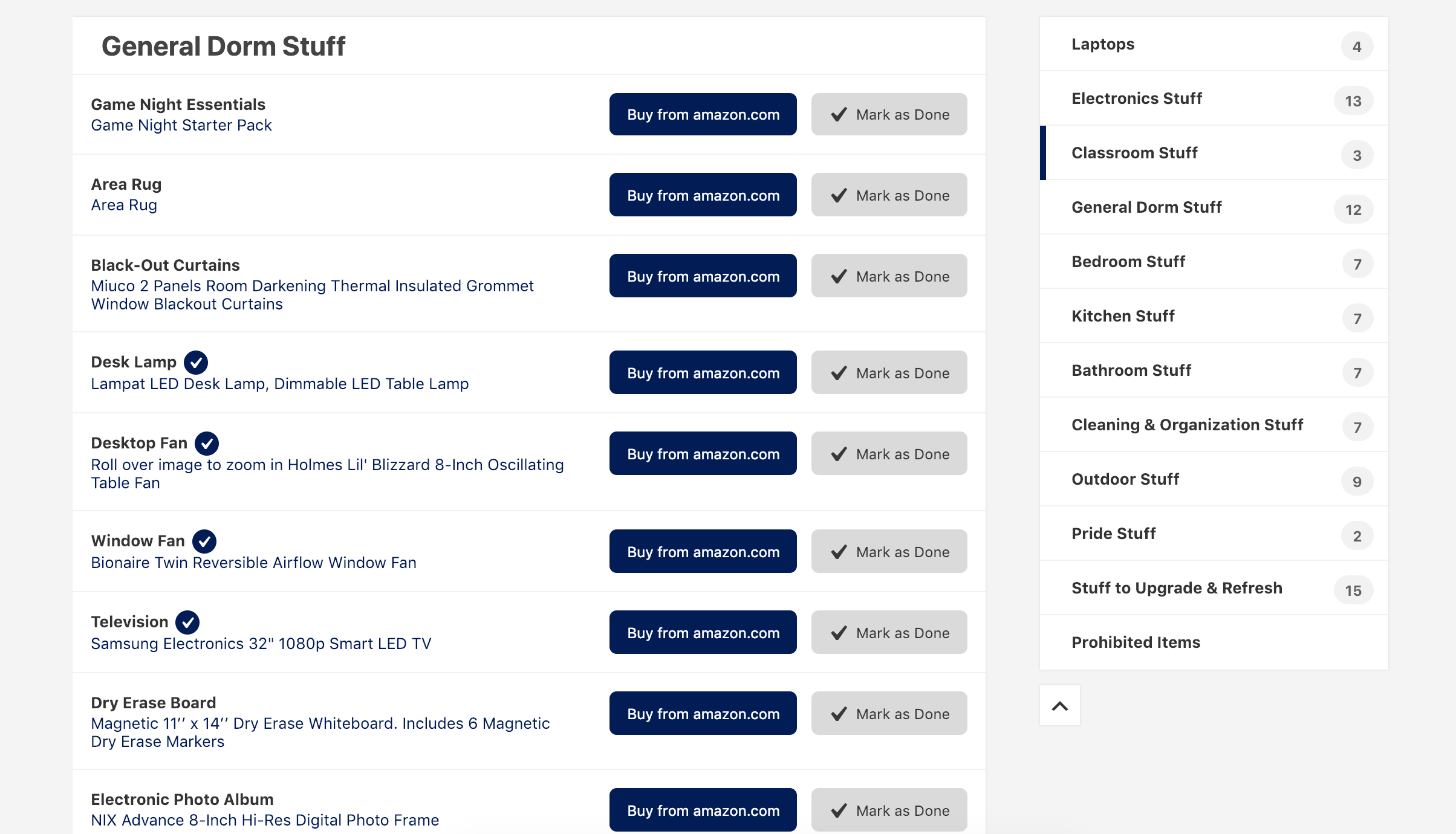Click the Stuff to Upgrade count badge 15

(x=1353, y=590)
